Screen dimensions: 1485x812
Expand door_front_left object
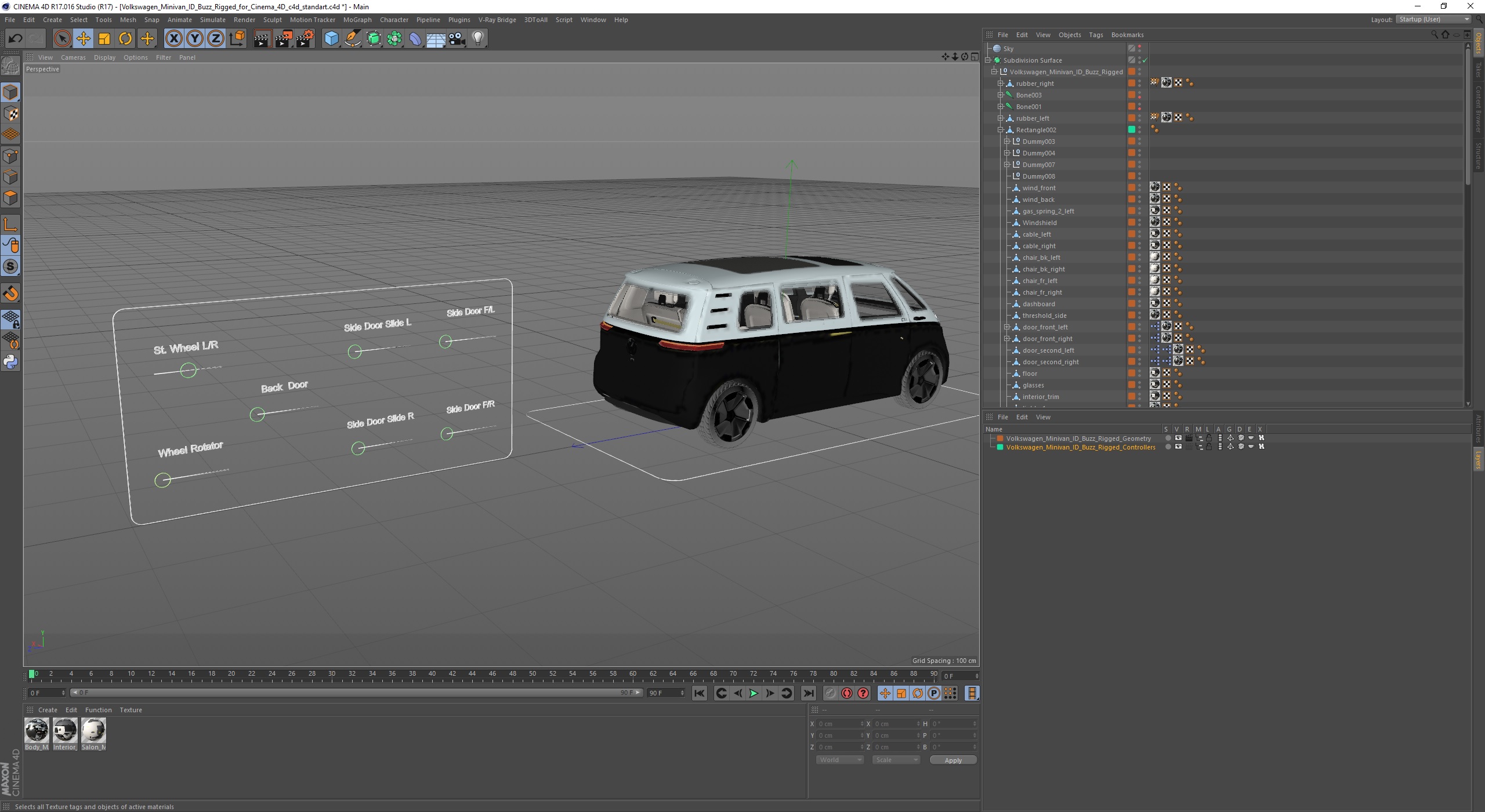click(x=1007, y=327)
